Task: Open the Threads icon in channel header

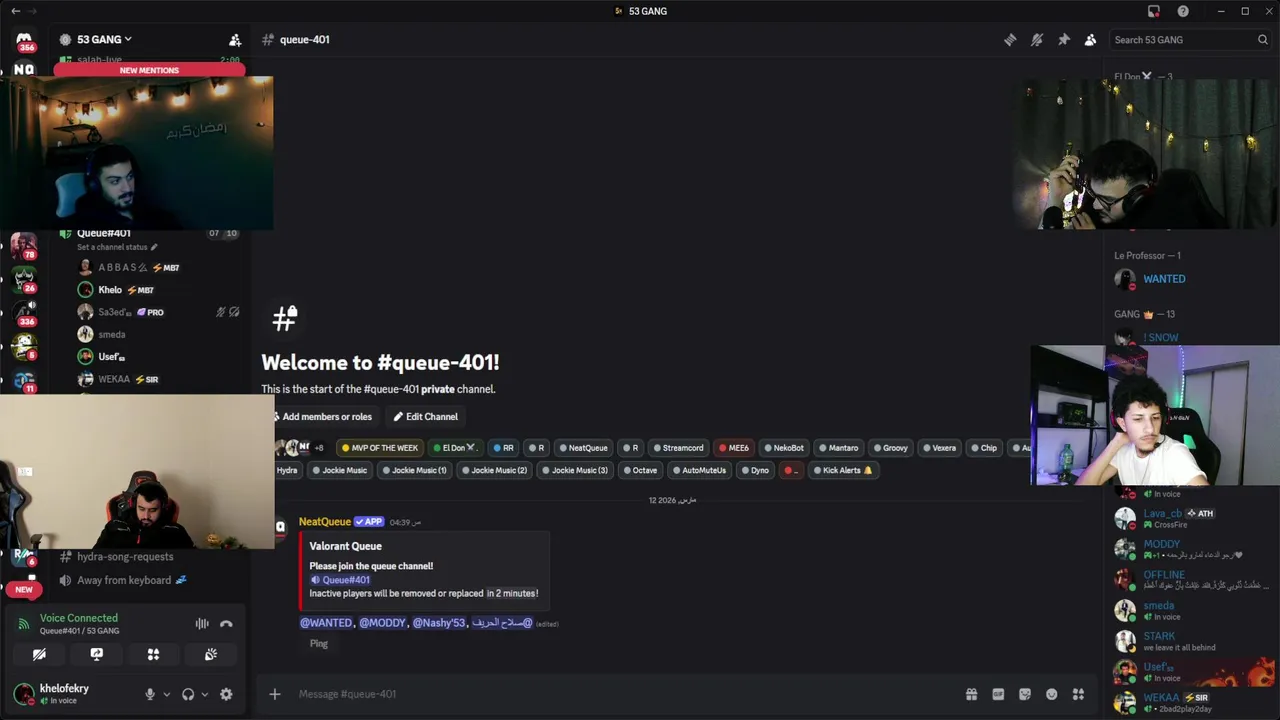Action: [1010, 40]
